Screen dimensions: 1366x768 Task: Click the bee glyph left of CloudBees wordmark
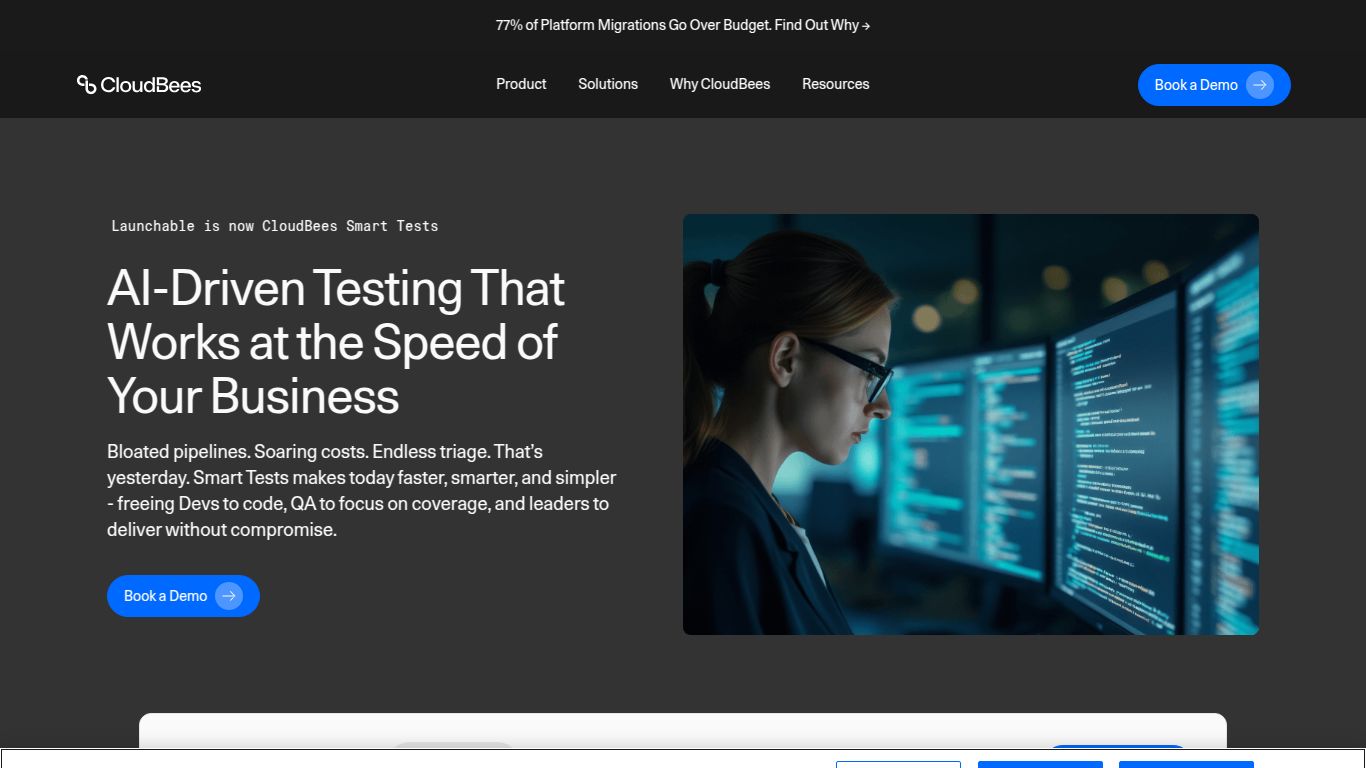tap(84, 84)
